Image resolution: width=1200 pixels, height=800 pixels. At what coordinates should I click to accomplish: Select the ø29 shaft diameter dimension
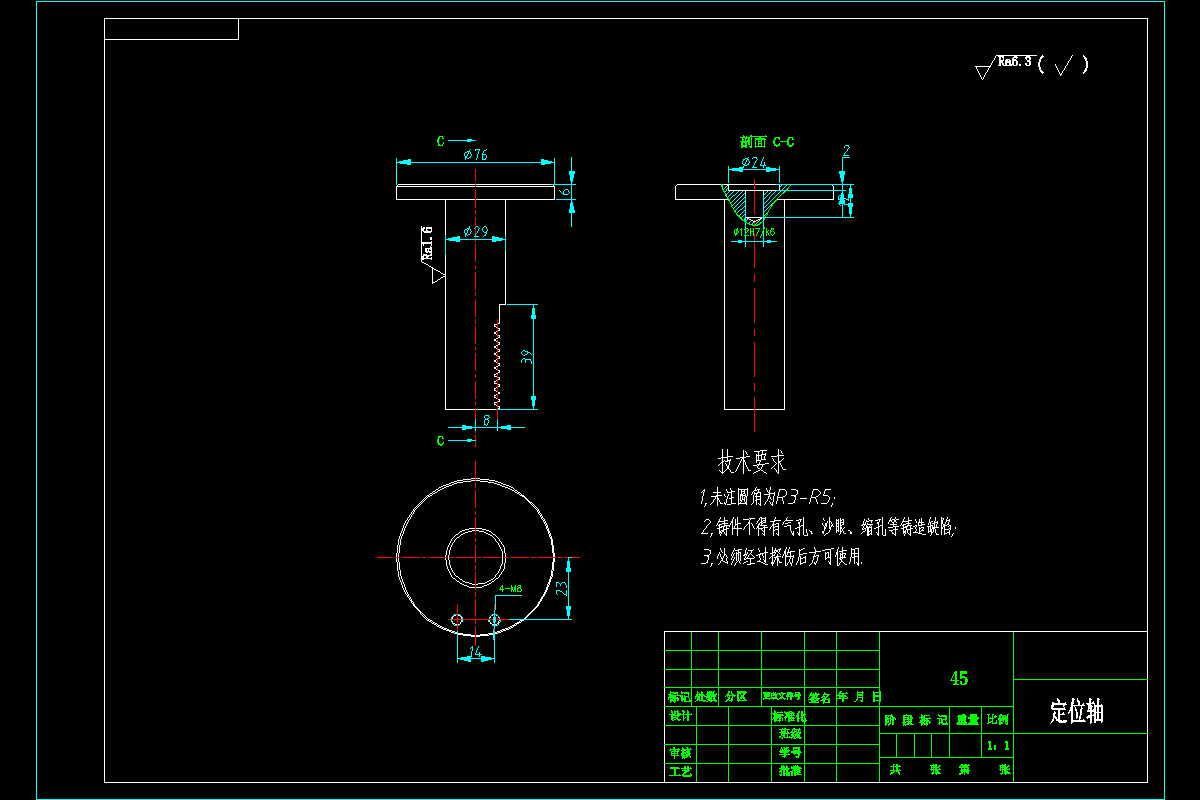[476, 233]
